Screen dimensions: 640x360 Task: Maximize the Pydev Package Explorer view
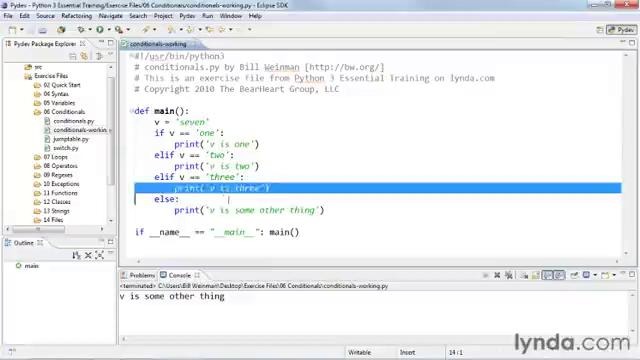click(x=110, y=43)
